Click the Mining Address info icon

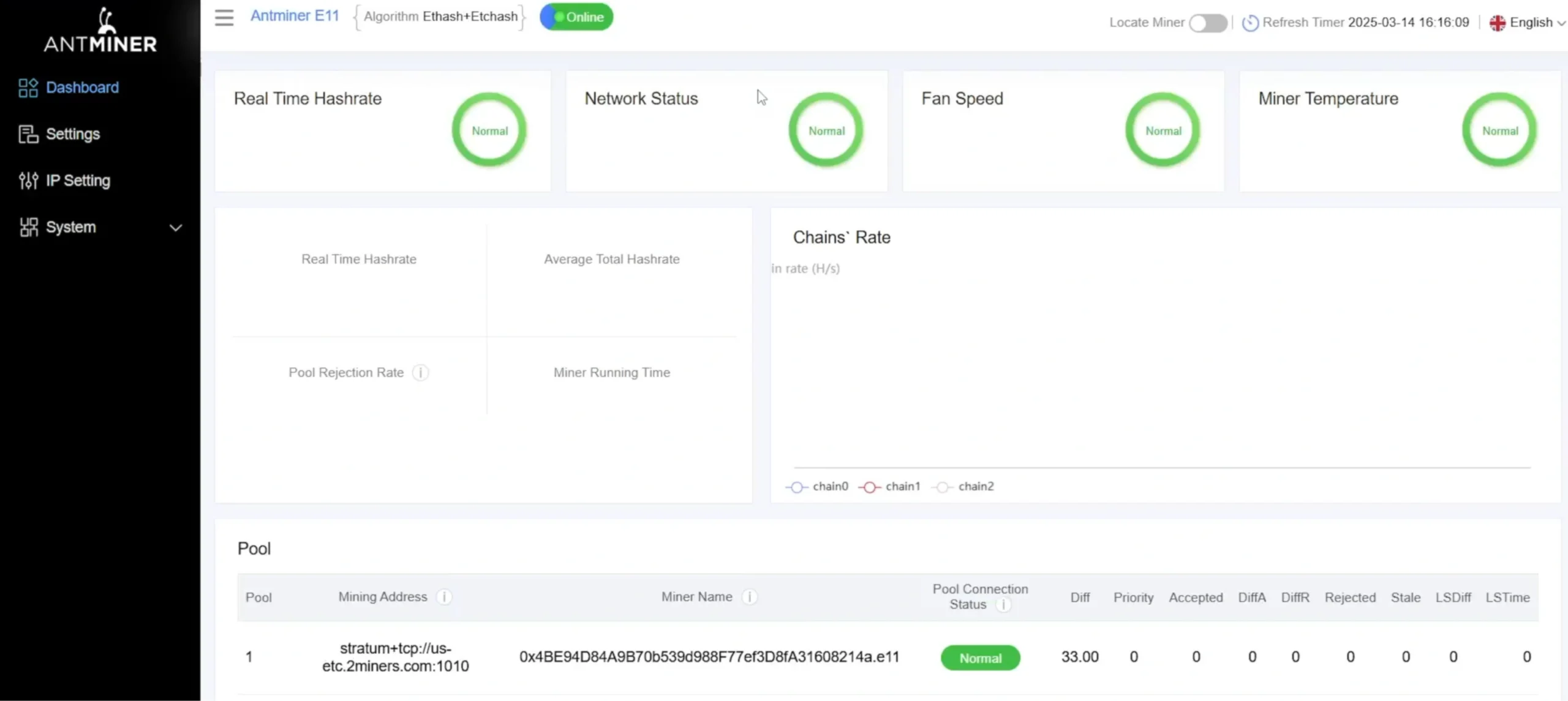(x=444, y=597)
